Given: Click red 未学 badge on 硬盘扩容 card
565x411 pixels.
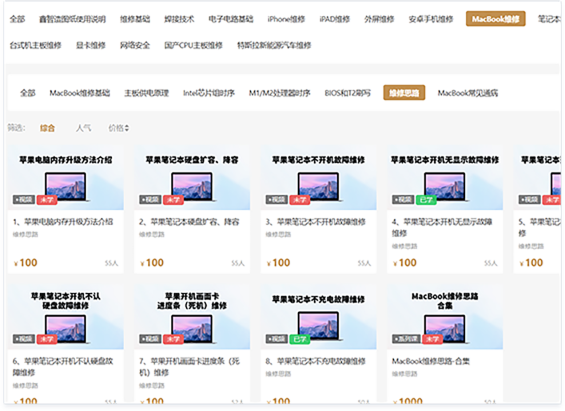Looking at the screenshot, I should pos(173,200).
